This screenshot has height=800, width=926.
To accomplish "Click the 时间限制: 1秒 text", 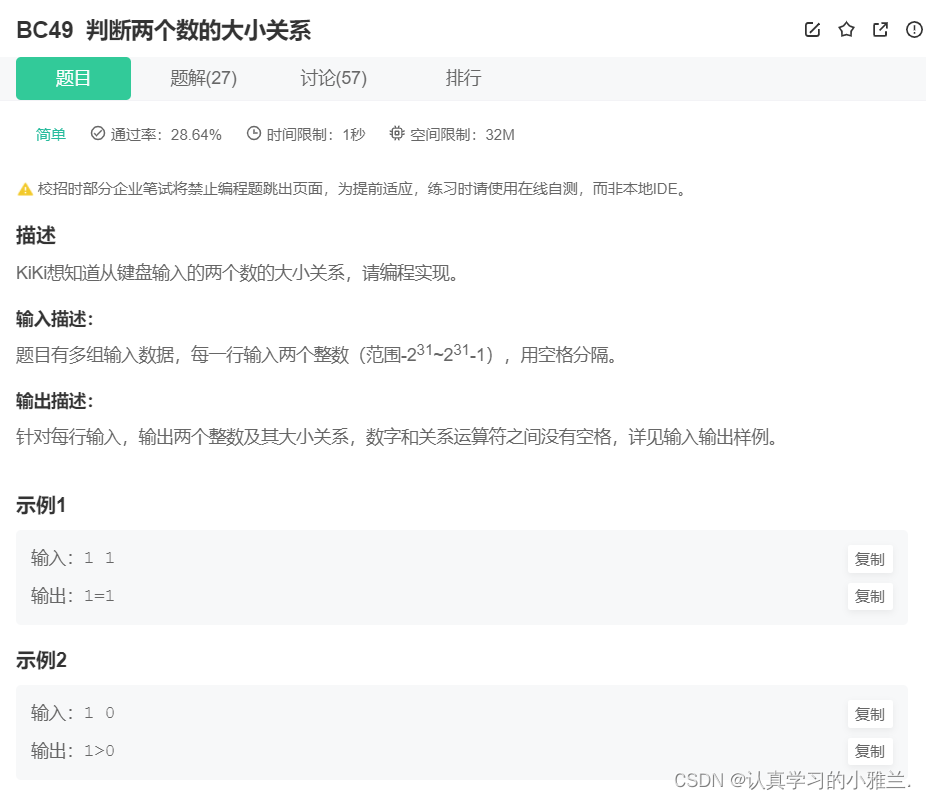I will [316, 135].
